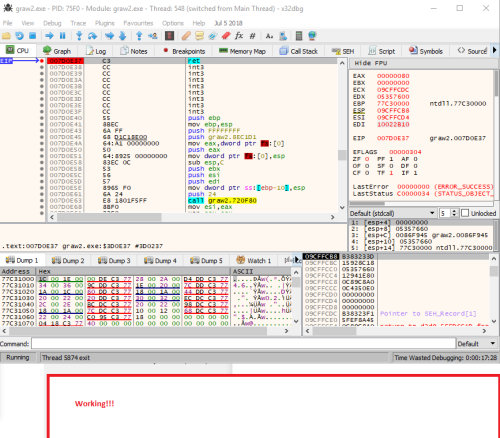Check for updates with the globe icon

click(312, 36)
